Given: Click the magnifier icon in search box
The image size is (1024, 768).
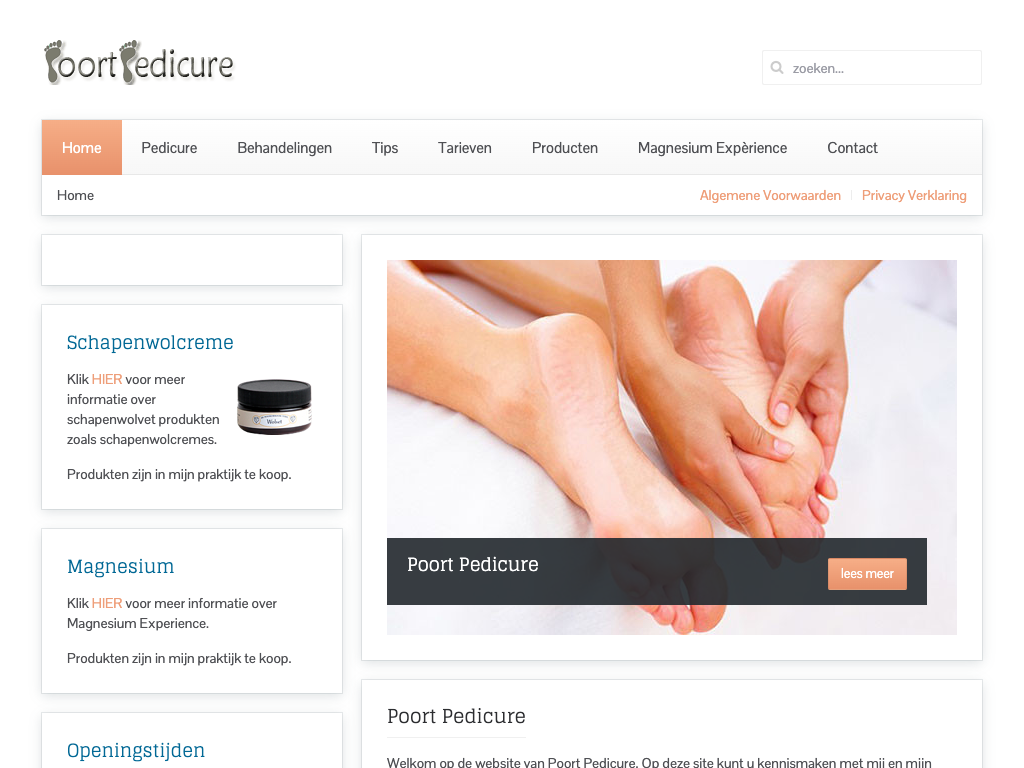Looking at the screenshot, I should [776, 67].
